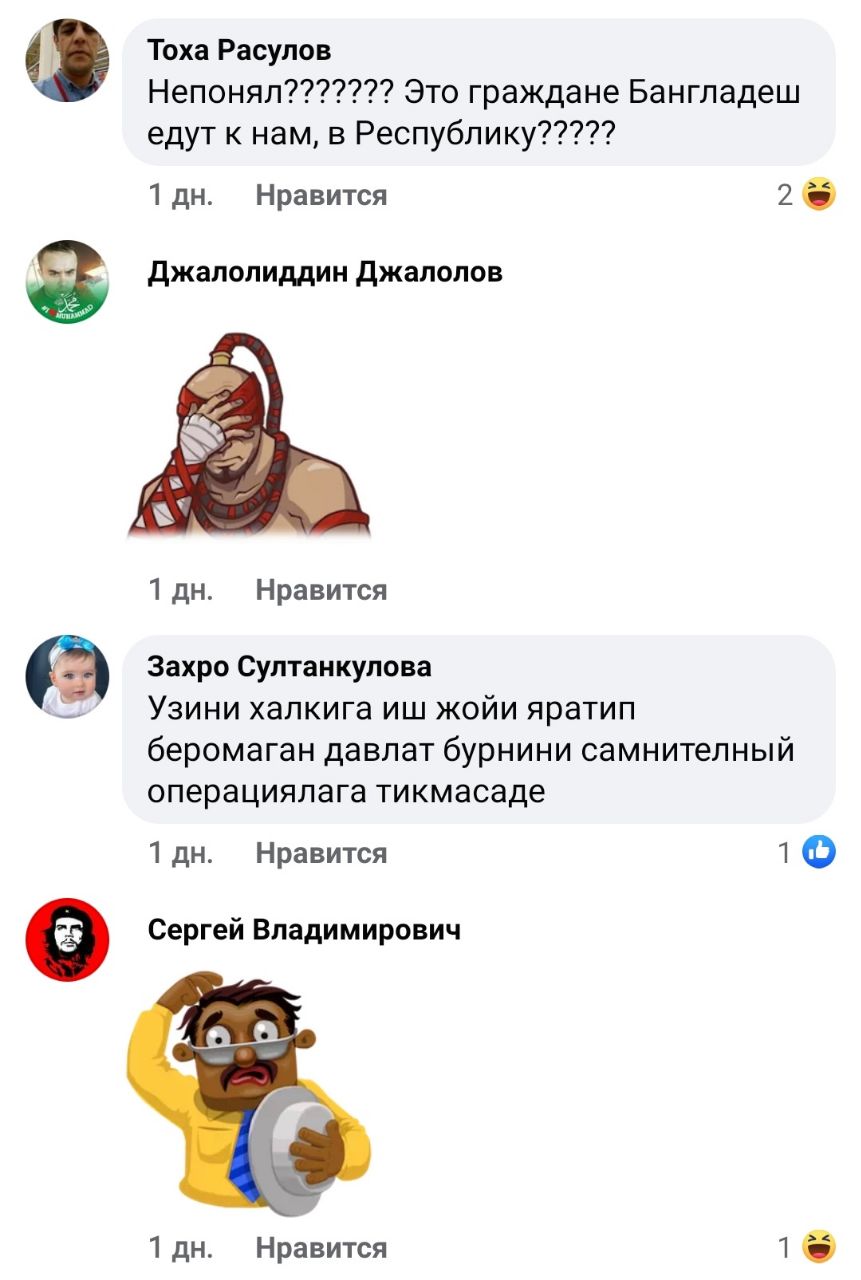Open Джалолиддин Джалолов's name link
Screen dimensions: 861x1280
coord(325,271)
